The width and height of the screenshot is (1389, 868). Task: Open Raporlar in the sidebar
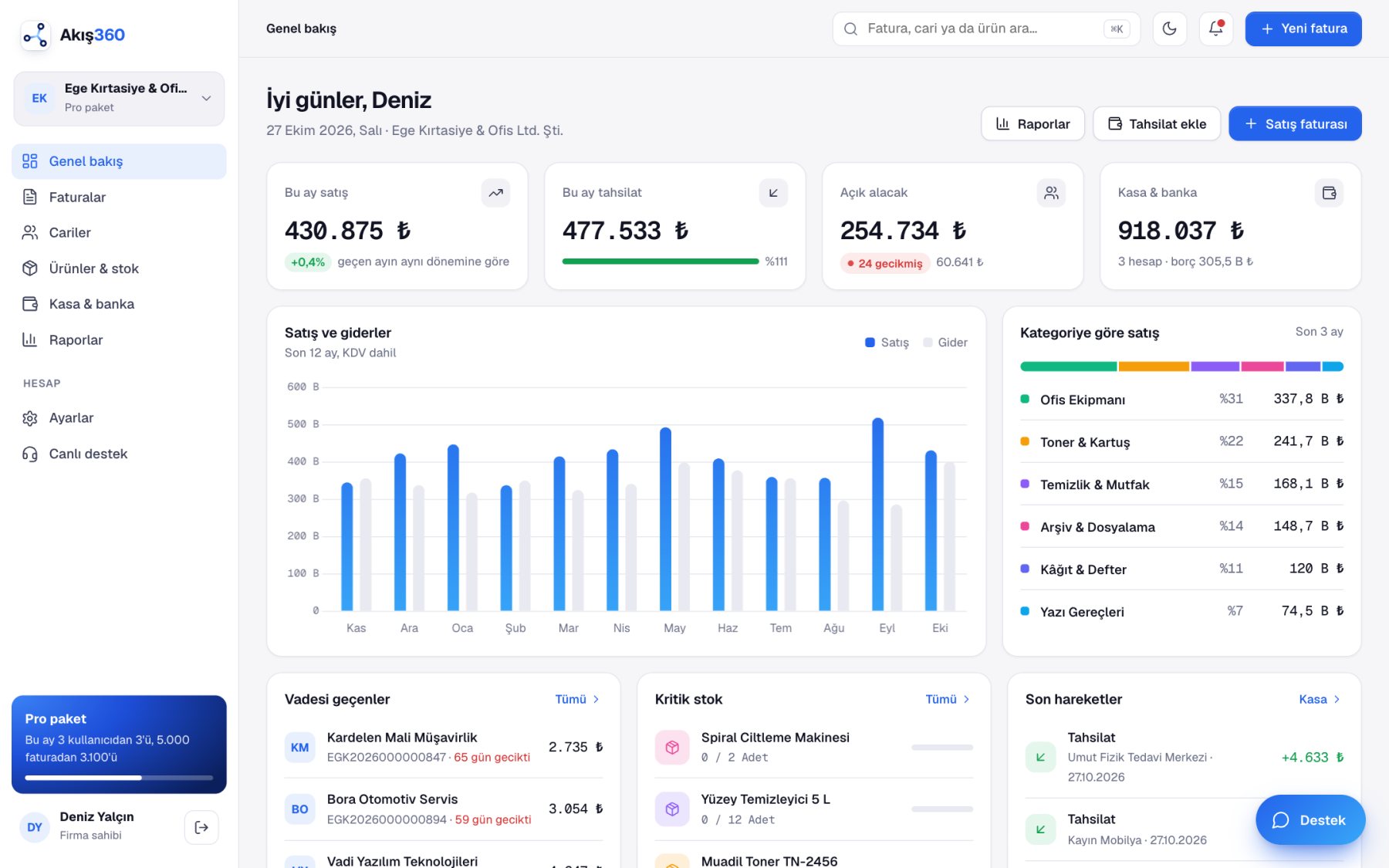[119, 339]
